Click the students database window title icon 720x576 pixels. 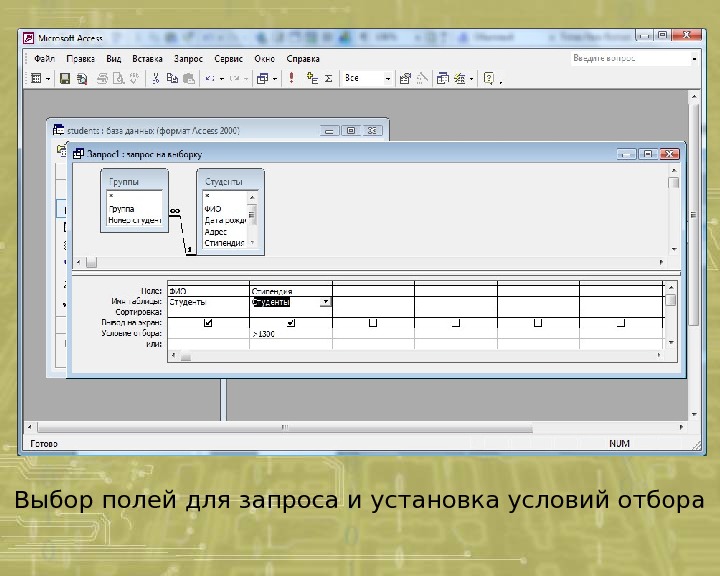[x=58, y=130]
